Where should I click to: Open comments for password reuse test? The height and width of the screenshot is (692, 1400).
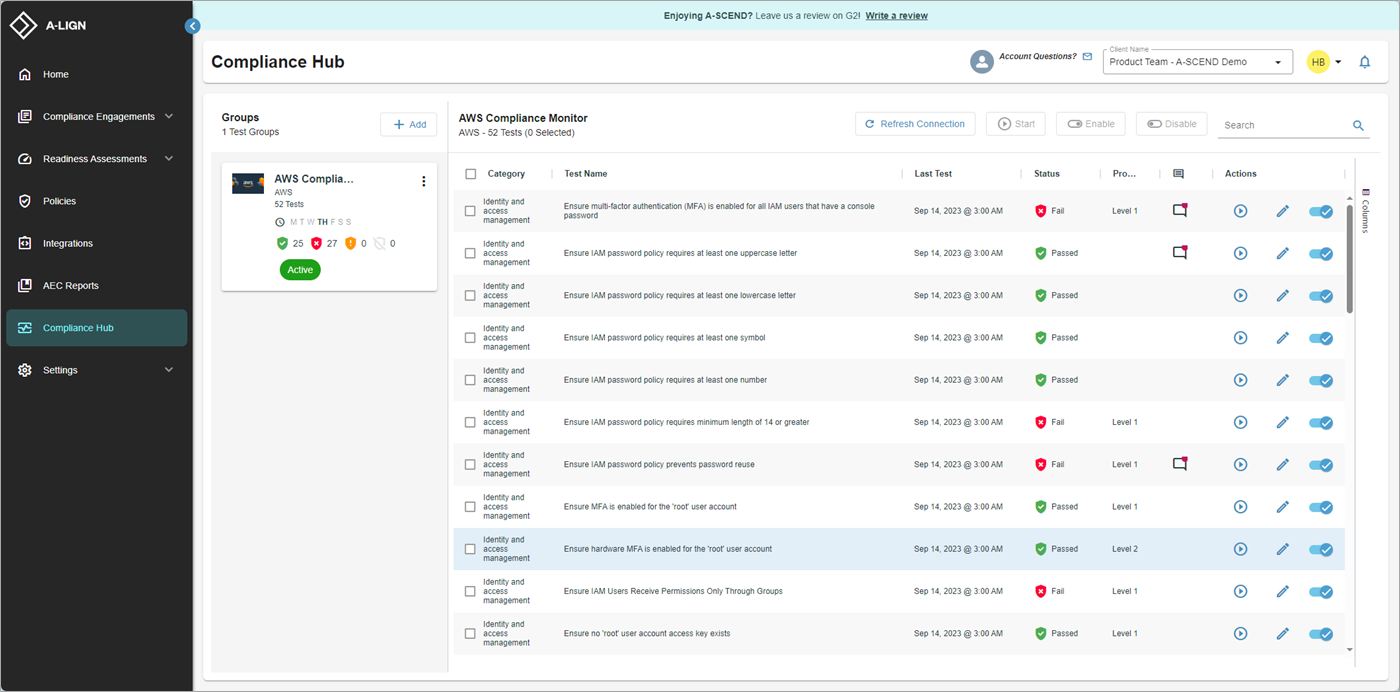(x=1180, y=464)
